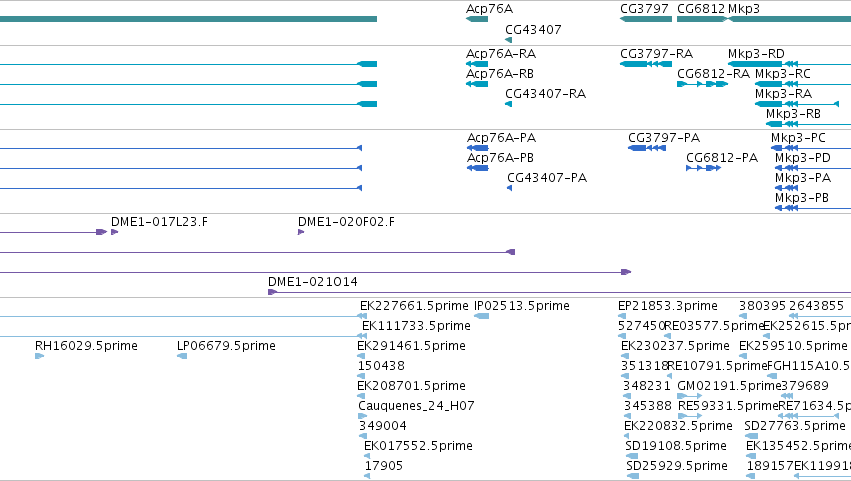Select EST EK259510.5prime

tap(793, 346)
